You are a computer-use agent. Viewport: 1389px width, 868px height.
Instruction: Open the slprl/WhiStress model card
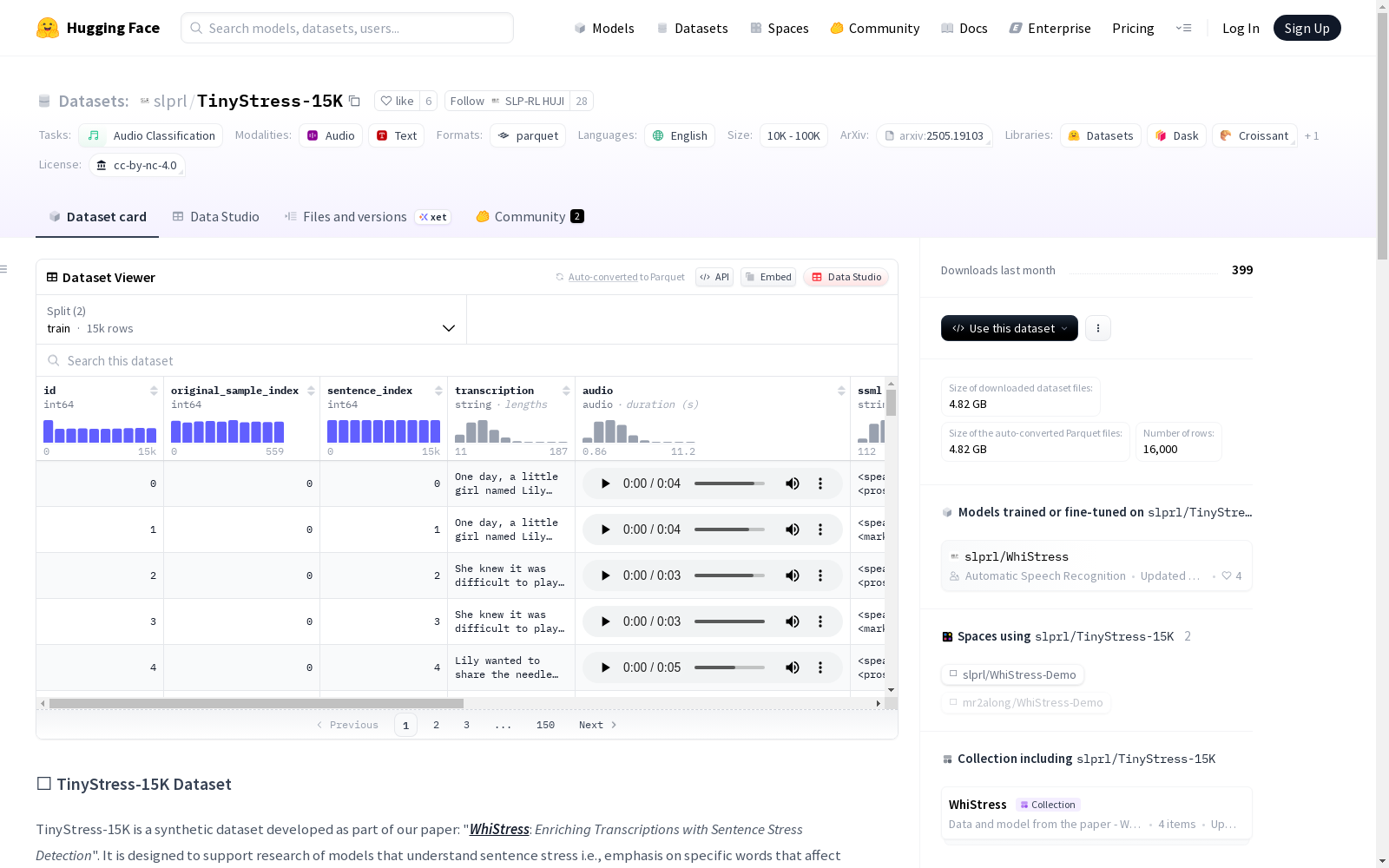[1096, 566]
